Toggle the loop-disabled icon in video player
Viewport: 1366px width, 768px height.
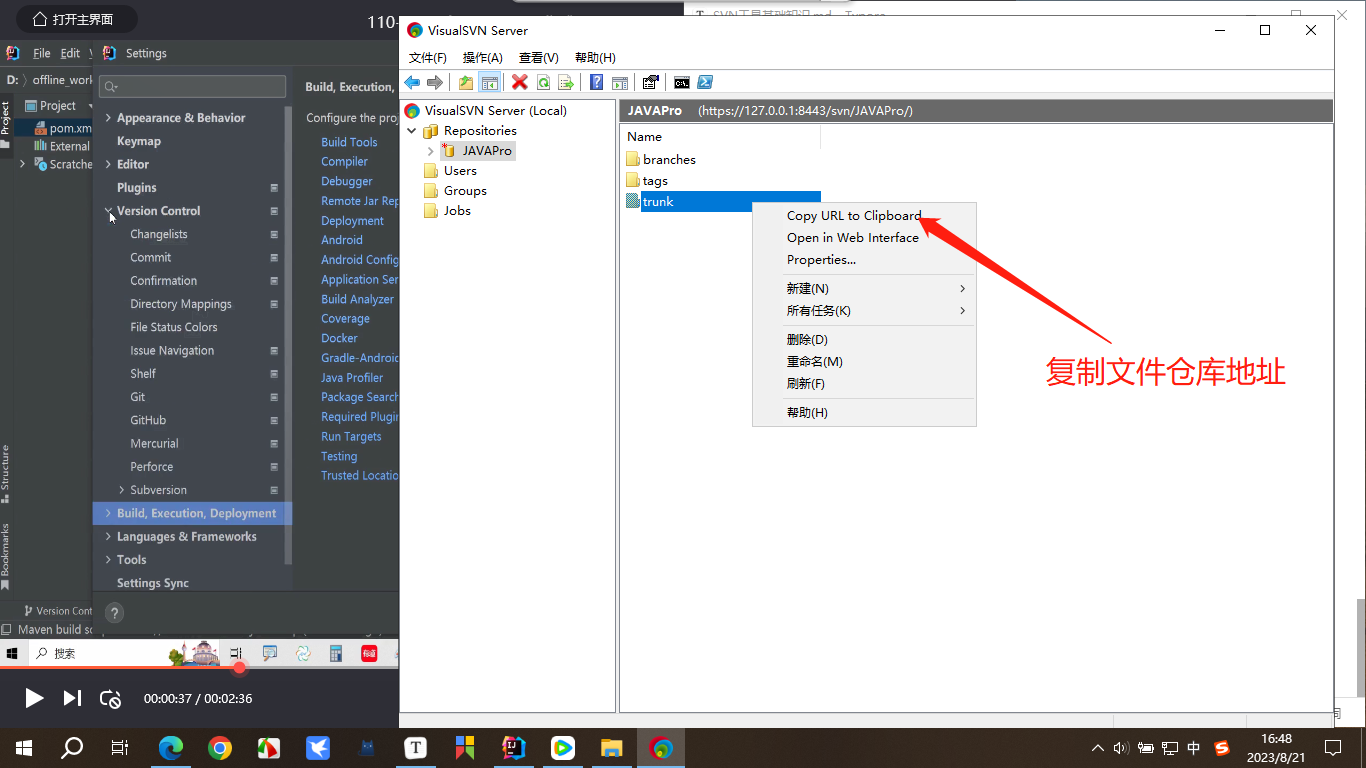[111, 699]
